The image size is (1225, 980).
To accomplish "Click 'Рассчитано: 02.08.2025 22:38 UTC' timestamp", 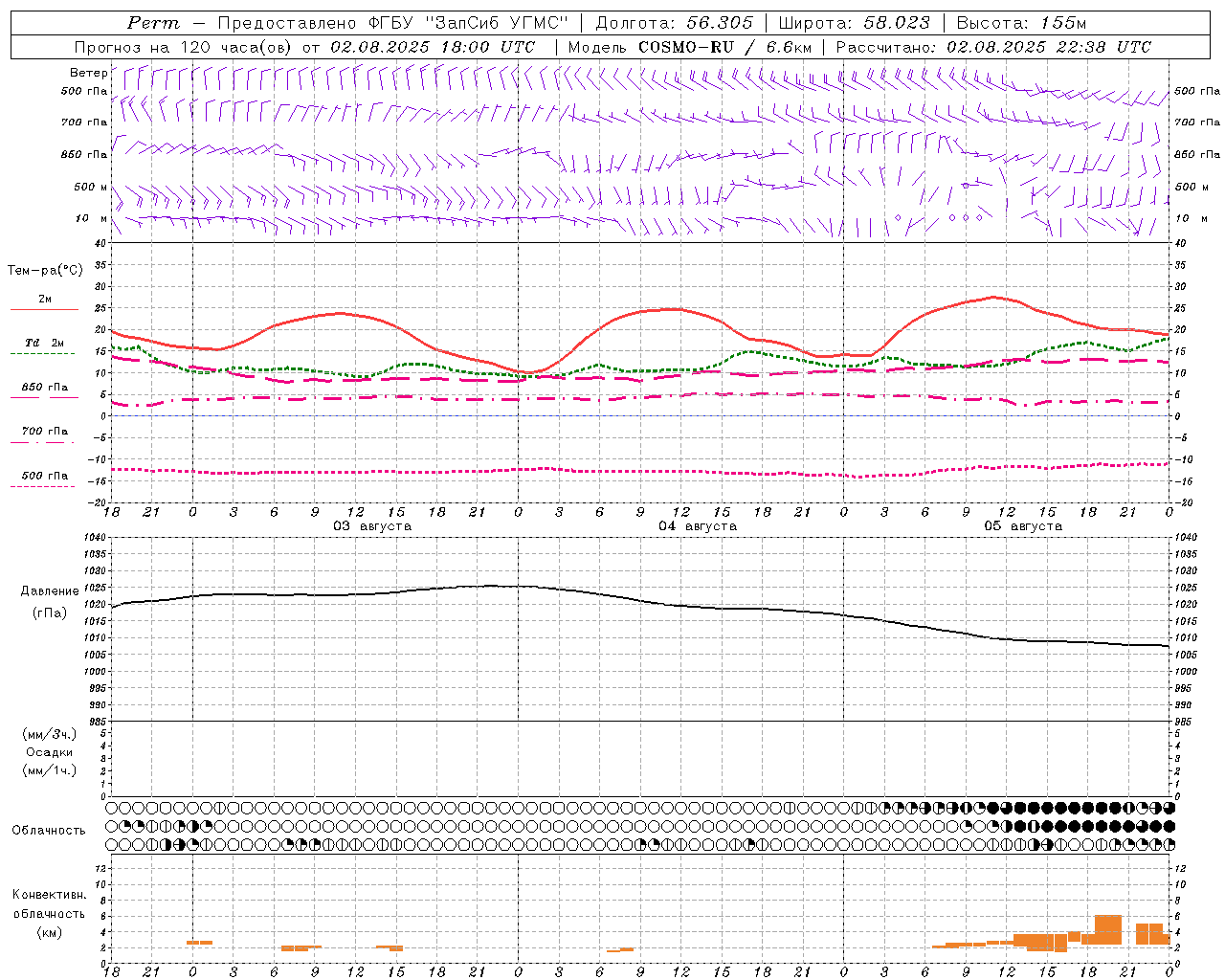I will [993, 47].
